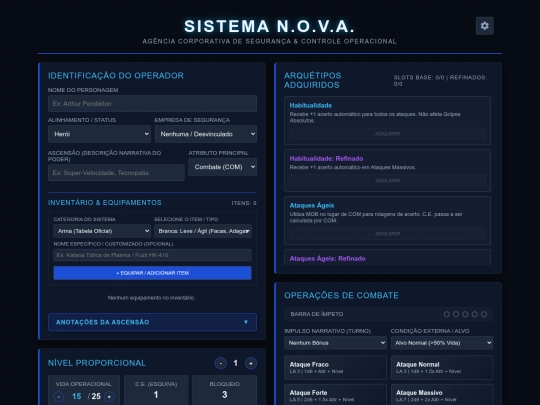Decrease Vida Operacional with minus button
Image resolution: width=540 pixels, height=405 pixels.
59,396
